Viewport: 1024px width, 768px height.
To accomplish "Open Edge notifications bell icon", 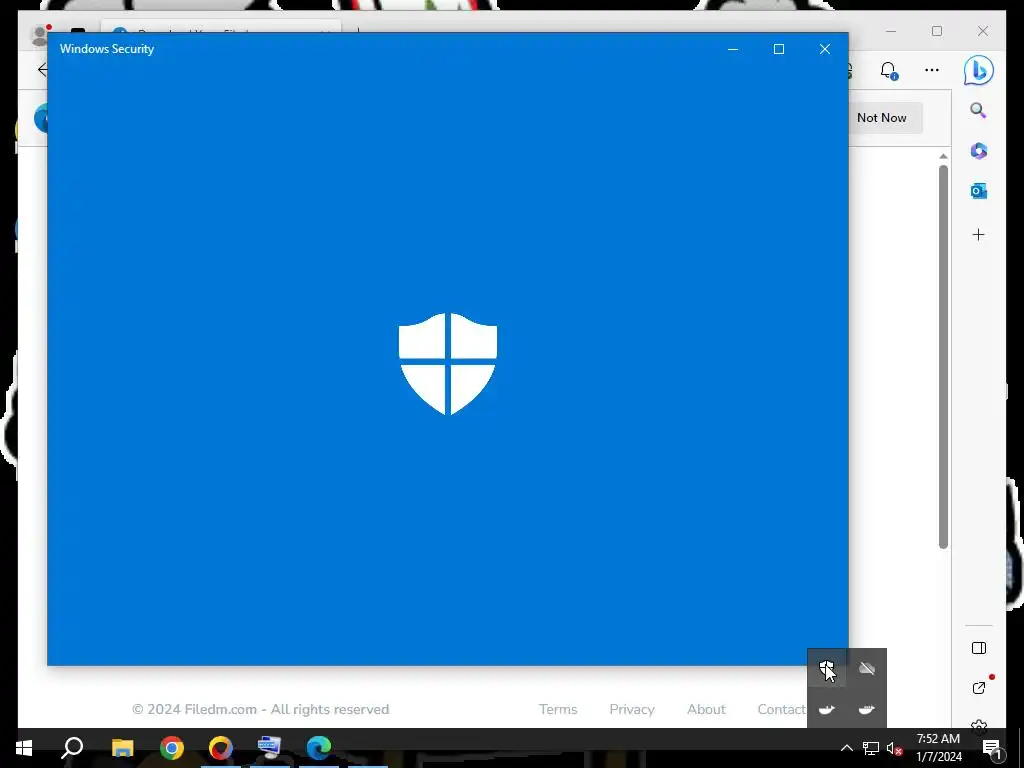I will (x=888, y=71).
